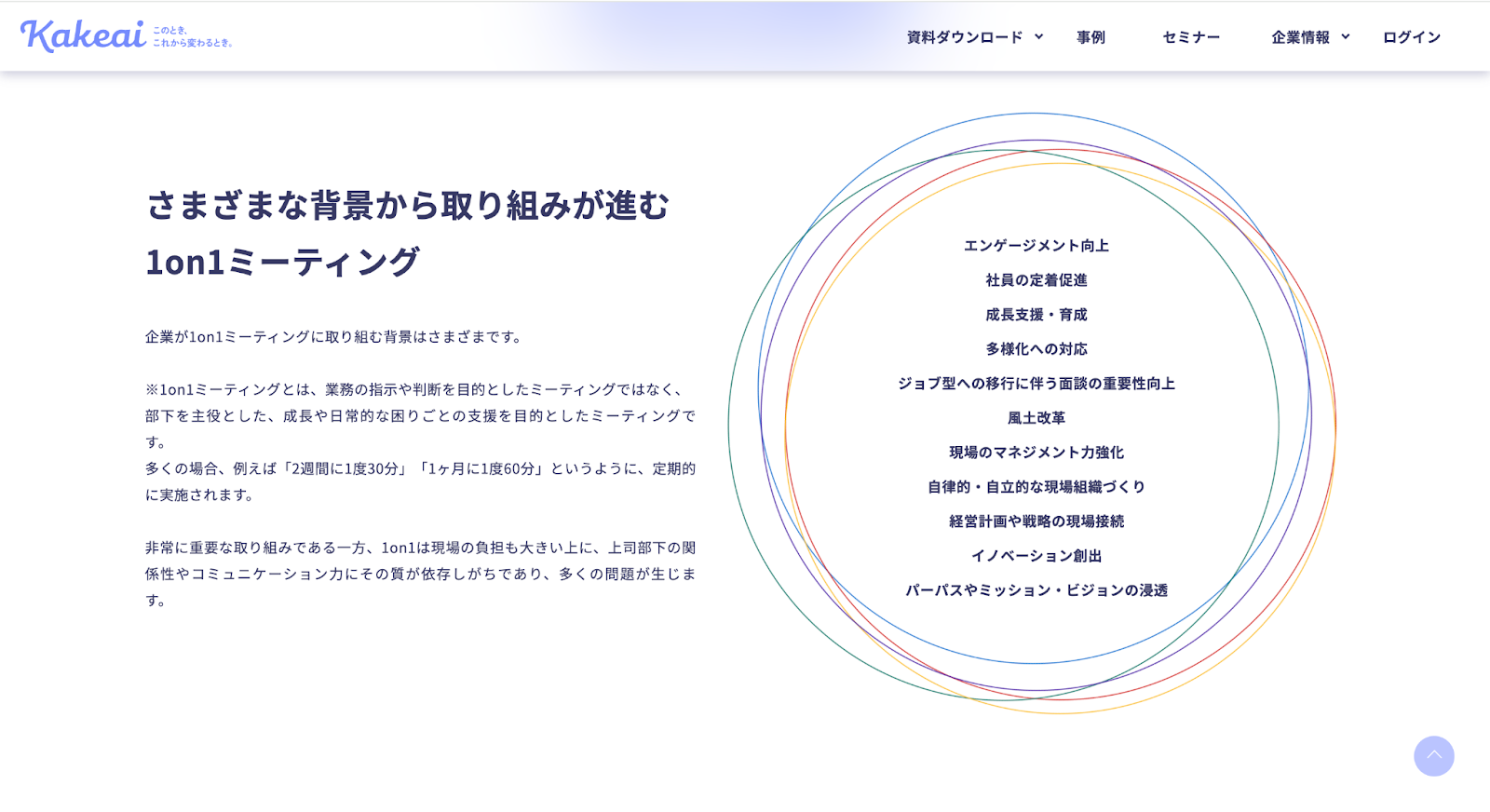Viewport: 1490px width, 812px height.
Task: Click 成長支援・育成 in the circle
Action: [1036, 315]
